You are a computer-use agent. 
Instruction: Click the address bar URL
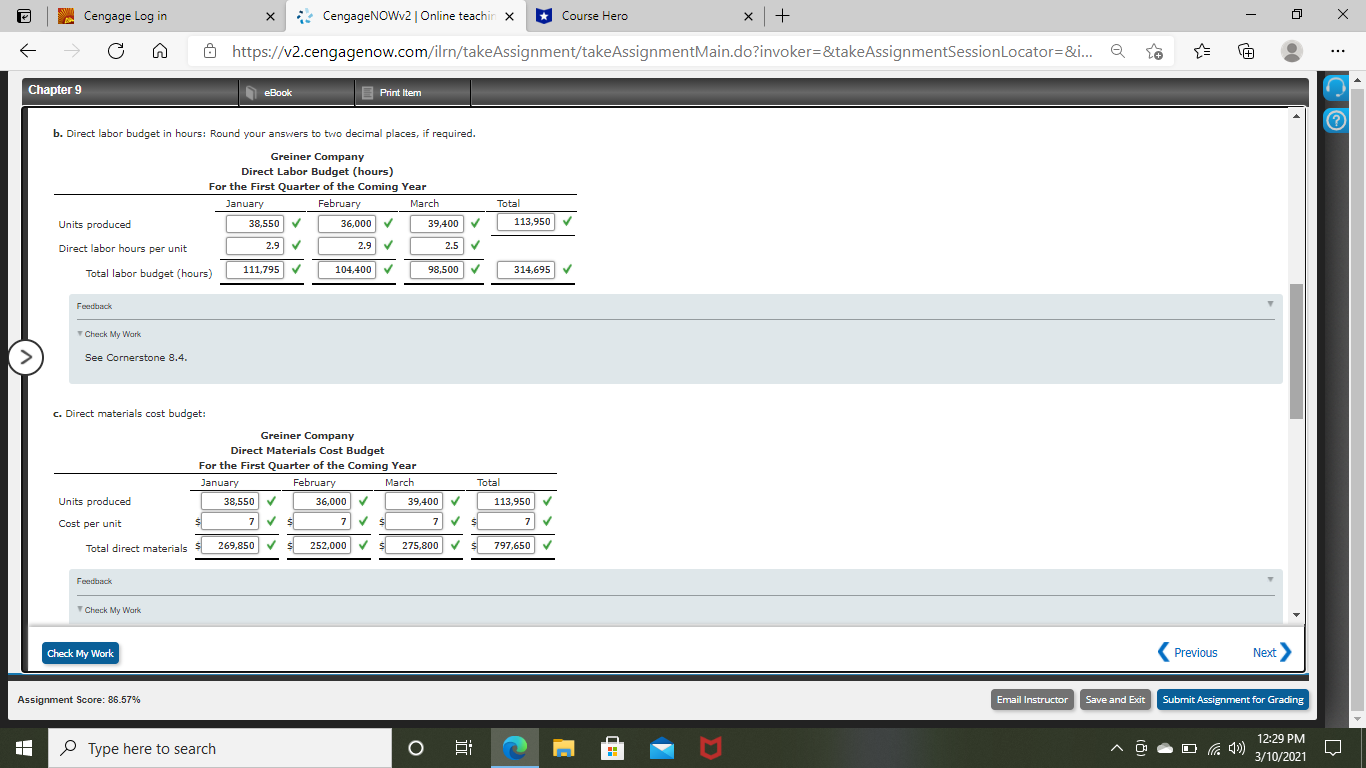(x=660, y=51)
